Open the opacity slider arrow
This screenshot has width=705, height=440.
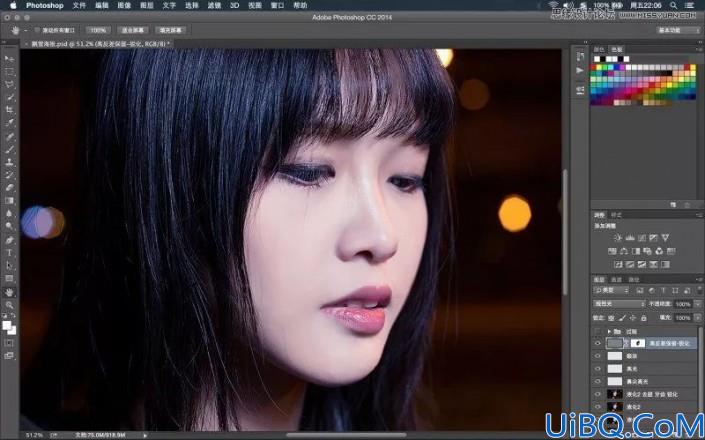pyautogui.click(x=697, y=304)
